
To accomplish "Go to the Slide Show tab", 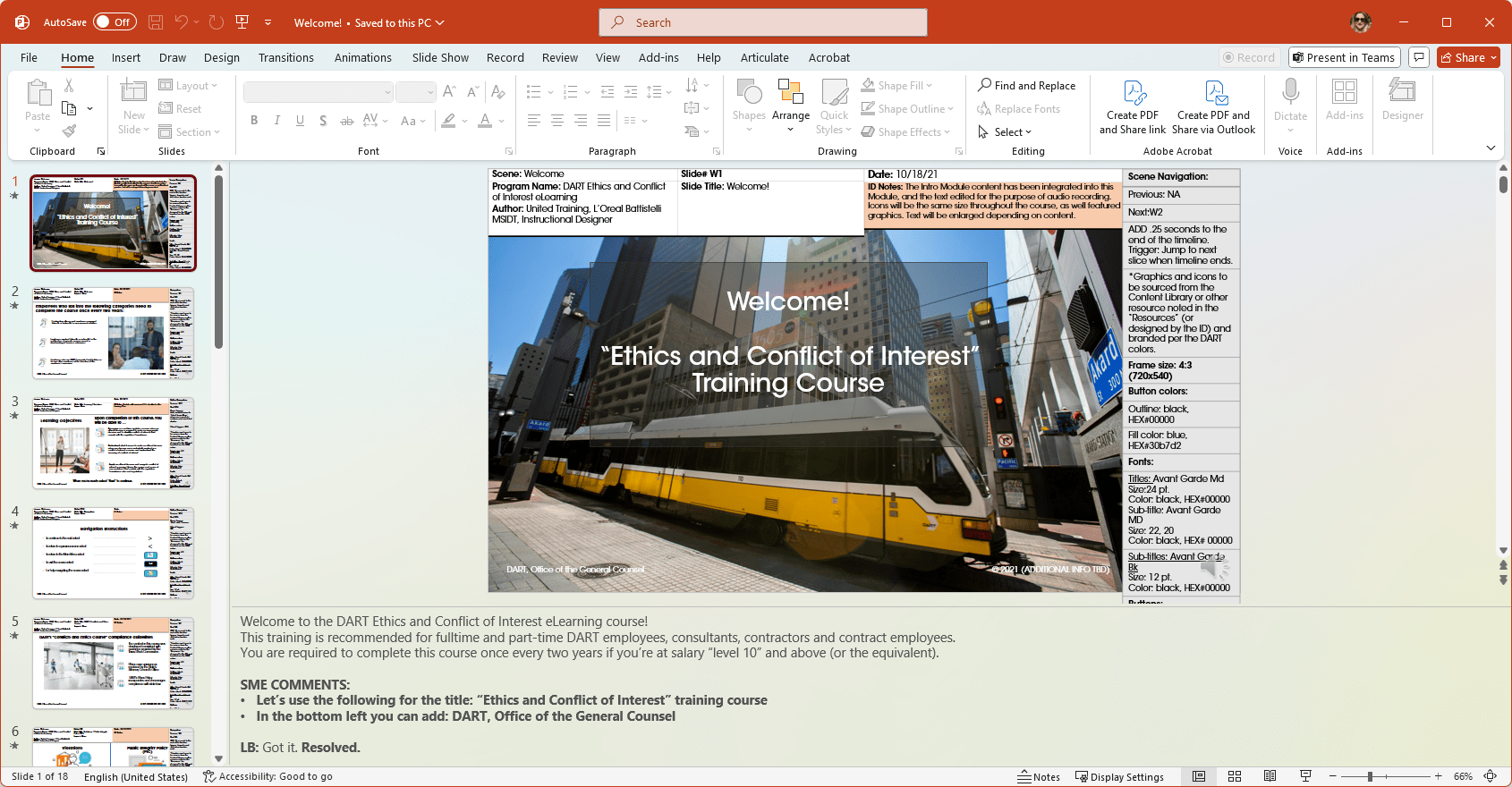I will click(x=440, y=57).
